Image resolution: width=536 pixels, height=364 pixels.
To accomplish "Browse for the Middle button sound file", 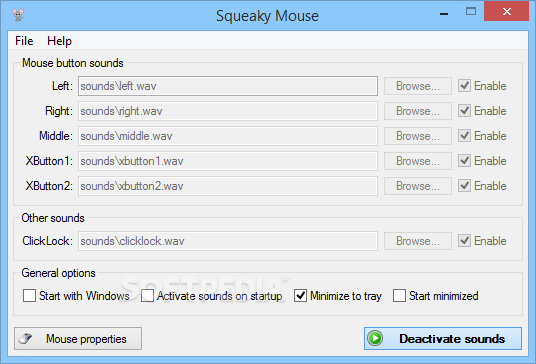I will point(418,136).
